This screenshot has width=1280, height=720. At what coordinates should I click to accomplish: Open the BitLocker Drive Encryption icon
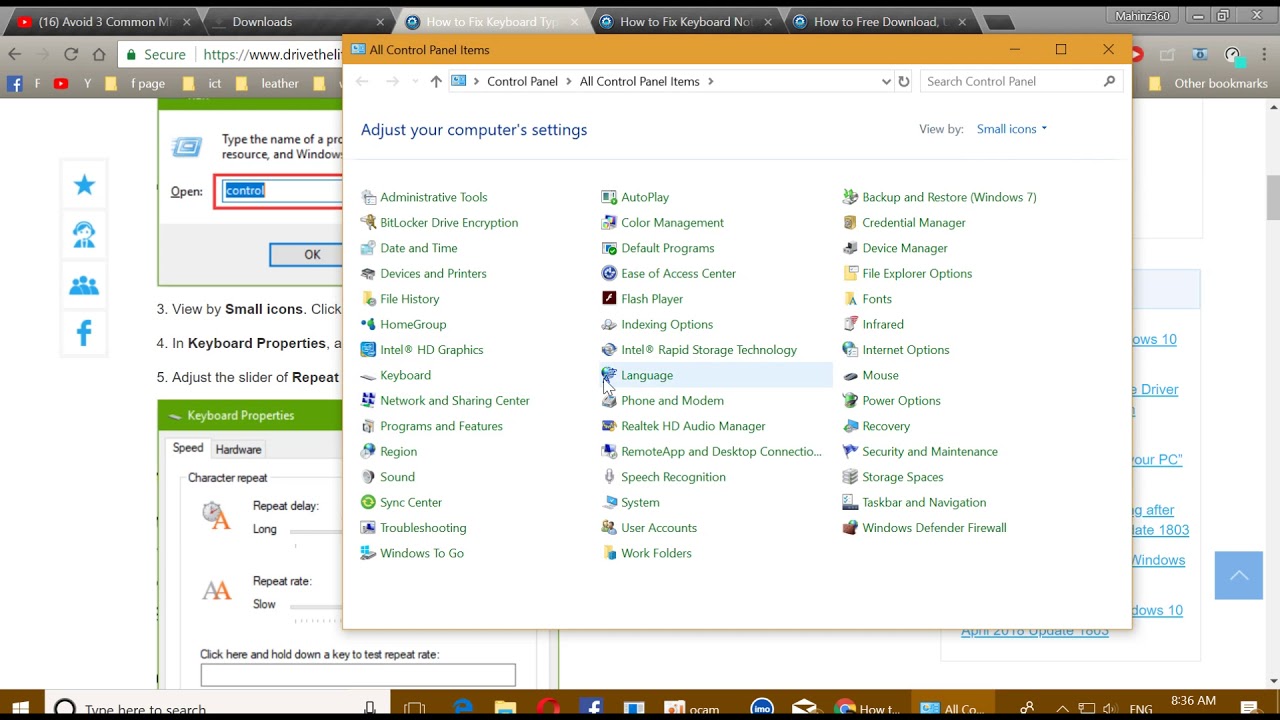pyautogui.click(x=368, y=222)
